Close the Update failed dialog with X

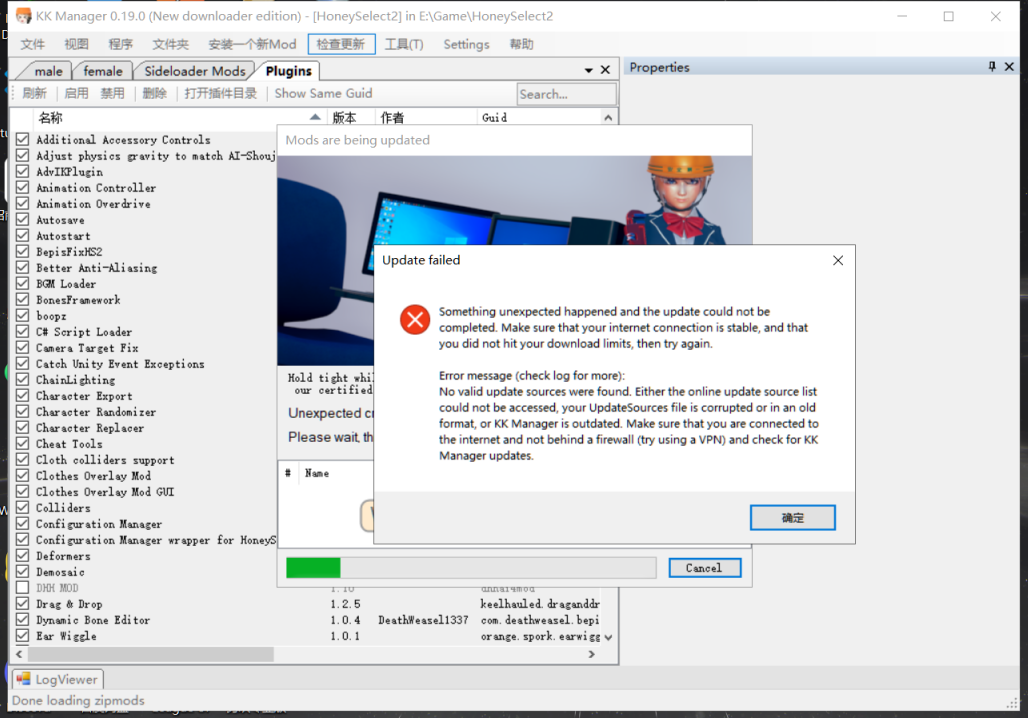coord(837,260)
